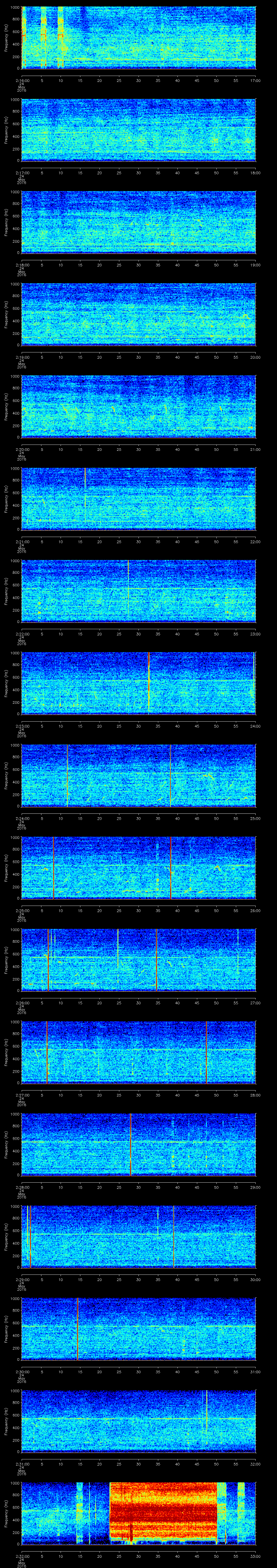This screenshot has height=1568, width=277.
Task: Click the spectrogram panel starting at 2:19:00
Action: [x=139, y=315]
